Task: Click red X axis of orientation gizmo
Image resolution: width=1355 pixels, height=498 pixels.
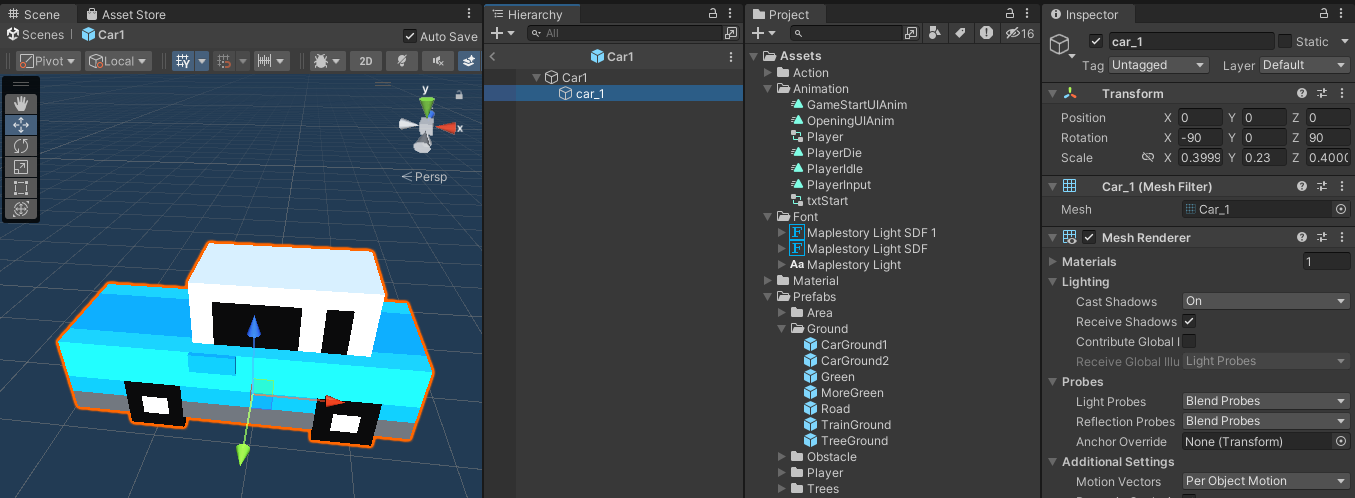Action: coord(447,128)
